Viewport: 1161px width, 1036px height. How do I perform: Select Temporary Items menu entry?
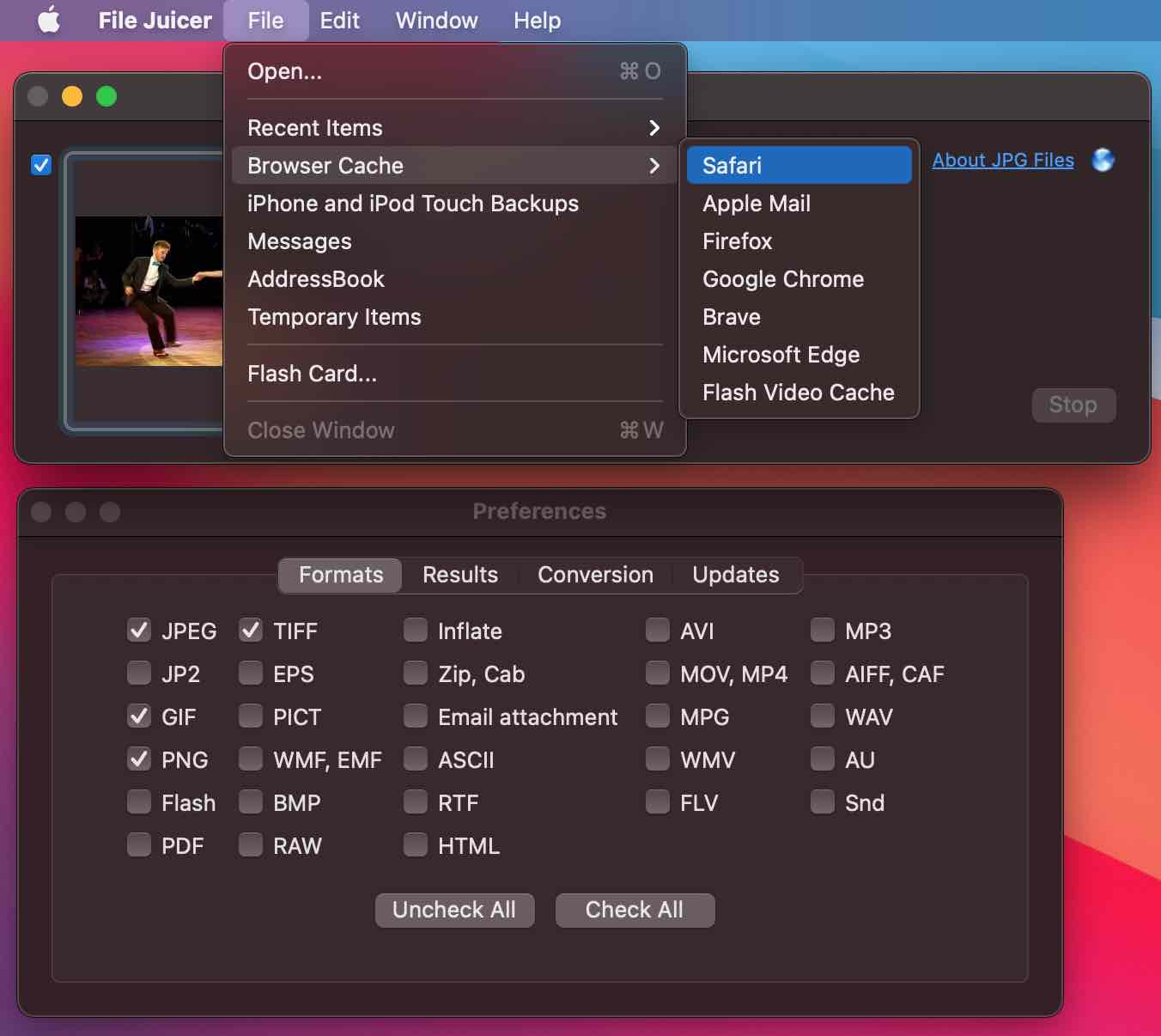tap(455, 317)
